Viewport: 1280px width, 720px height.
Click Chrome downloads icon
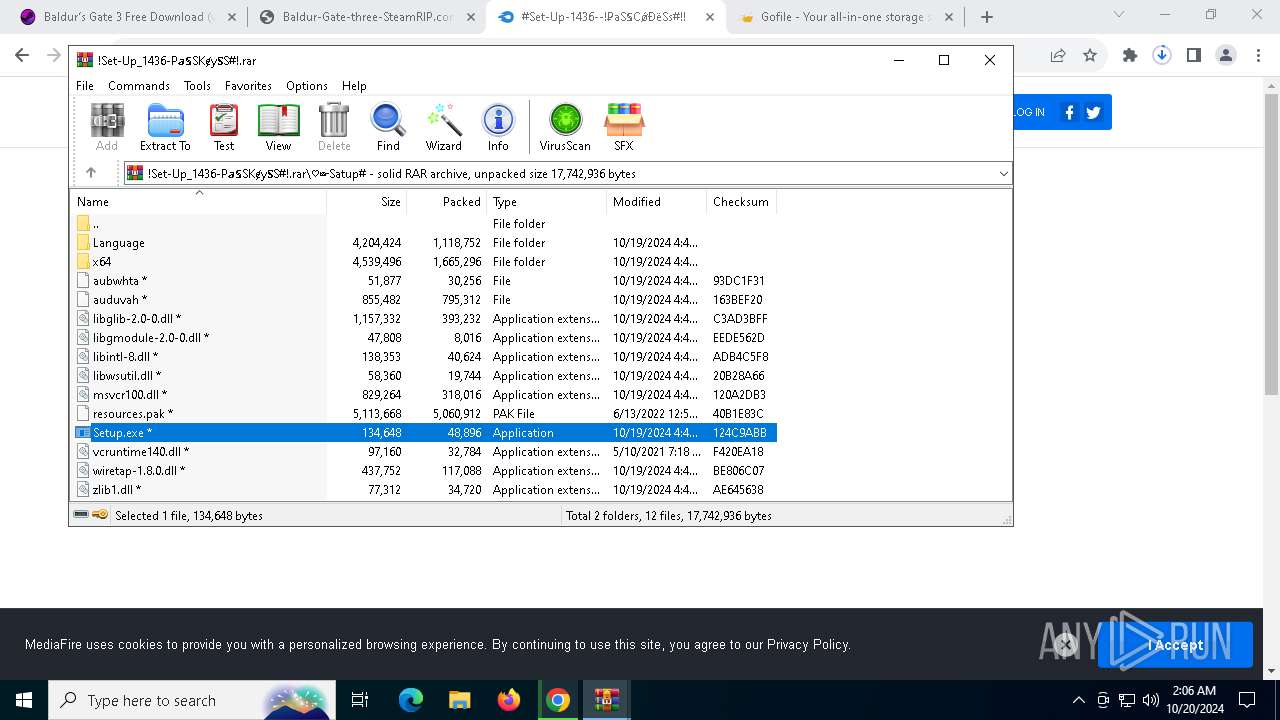click(1162, 56)
